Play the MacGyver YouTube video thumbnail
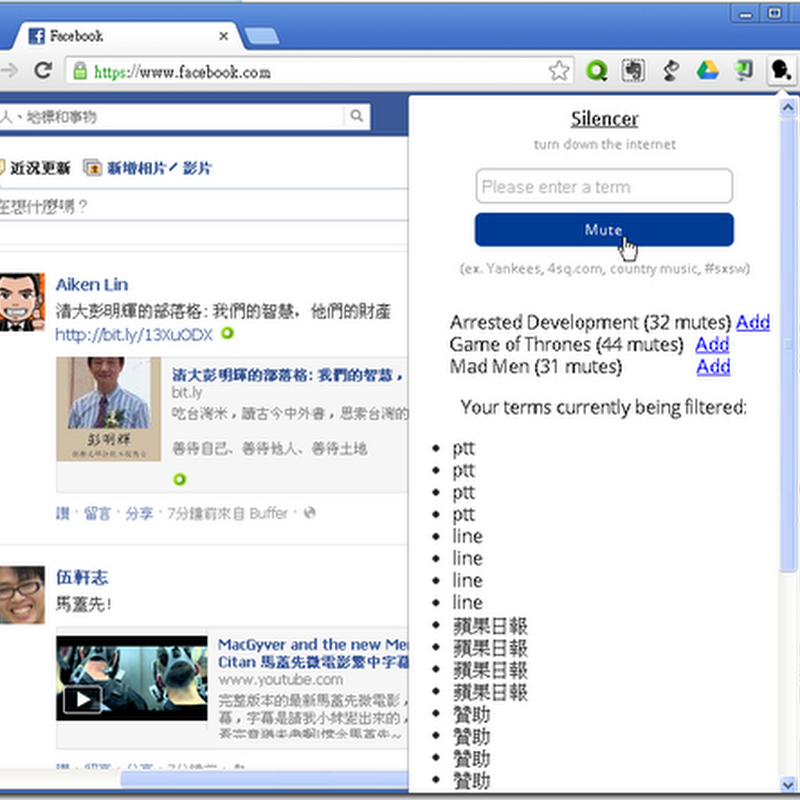Viewport: 800px width, 800px height. (132, 678)
